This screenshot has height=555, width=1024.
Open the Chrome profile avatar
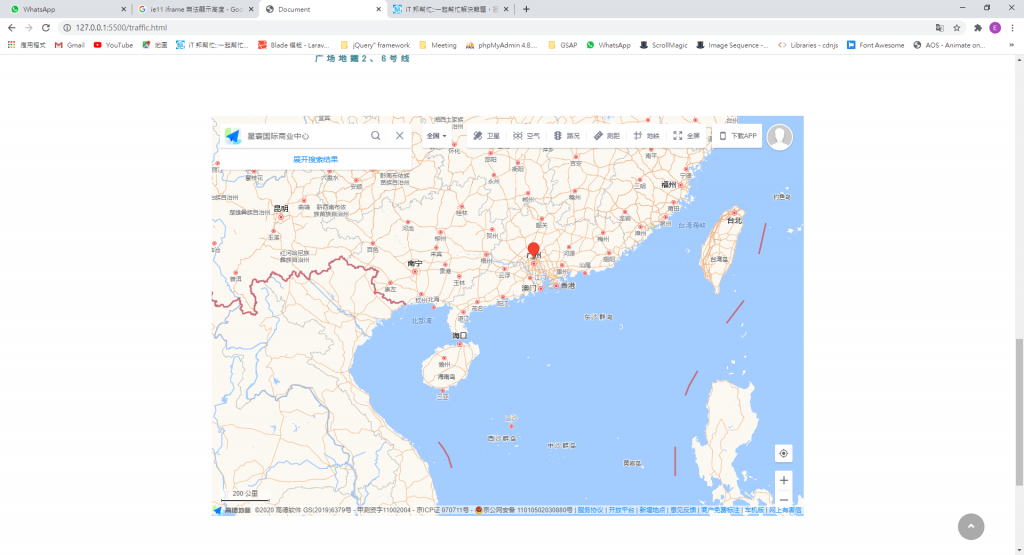tap(995, 27)
